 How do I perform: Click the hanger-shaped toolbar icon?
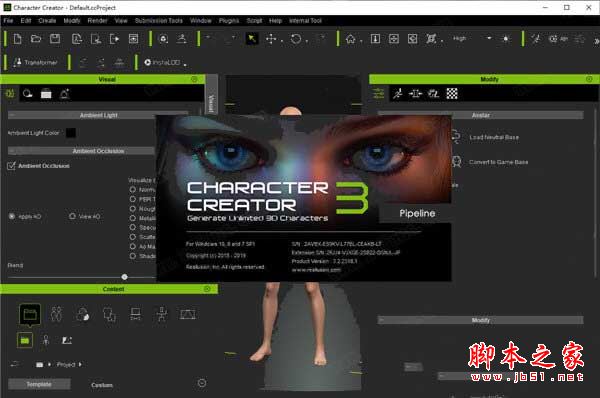(x=182, y=39)
